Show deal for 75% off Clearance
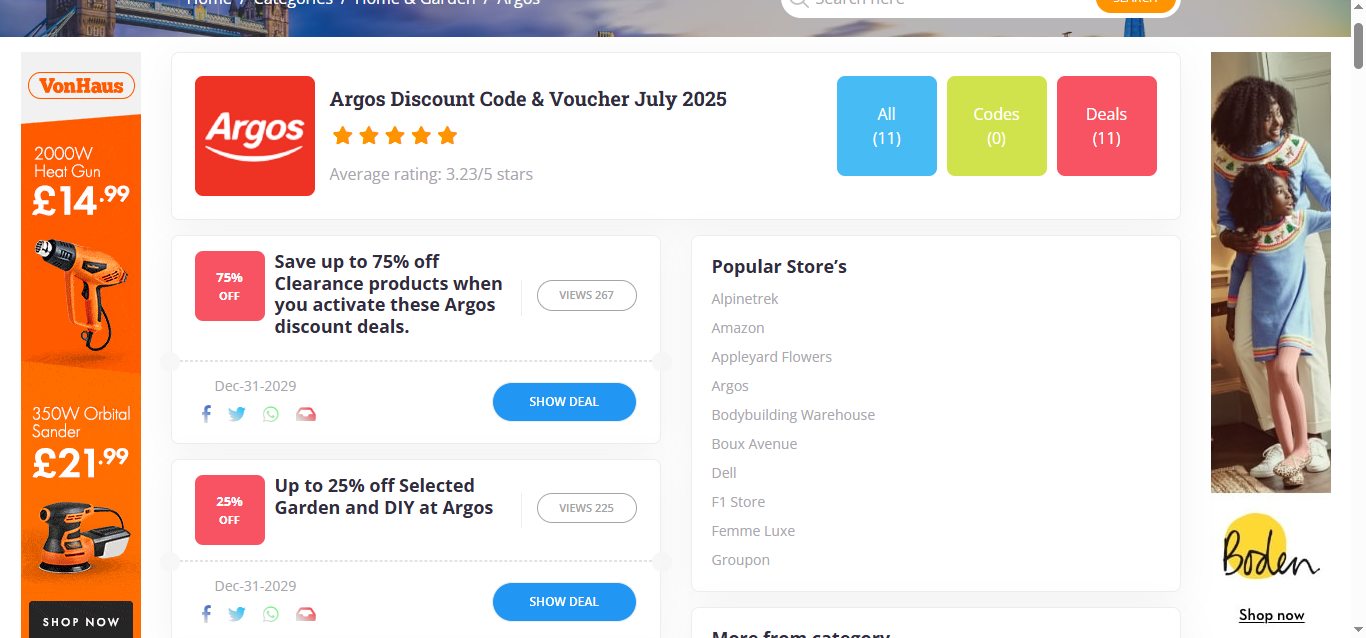 pos(564,402)
